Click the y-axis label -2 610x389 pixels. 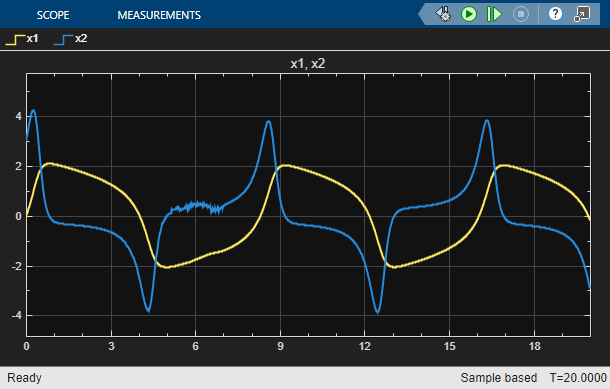16,266
